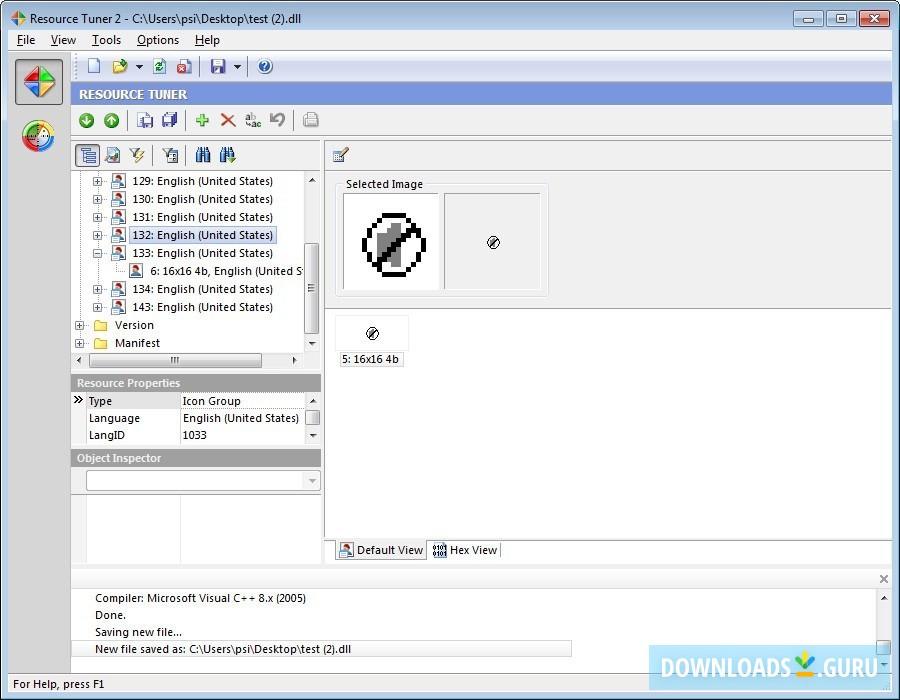Select 129: English (United States) item
Image resolution: width=900 pixels, height=700 pixels.
pos(203,181)
